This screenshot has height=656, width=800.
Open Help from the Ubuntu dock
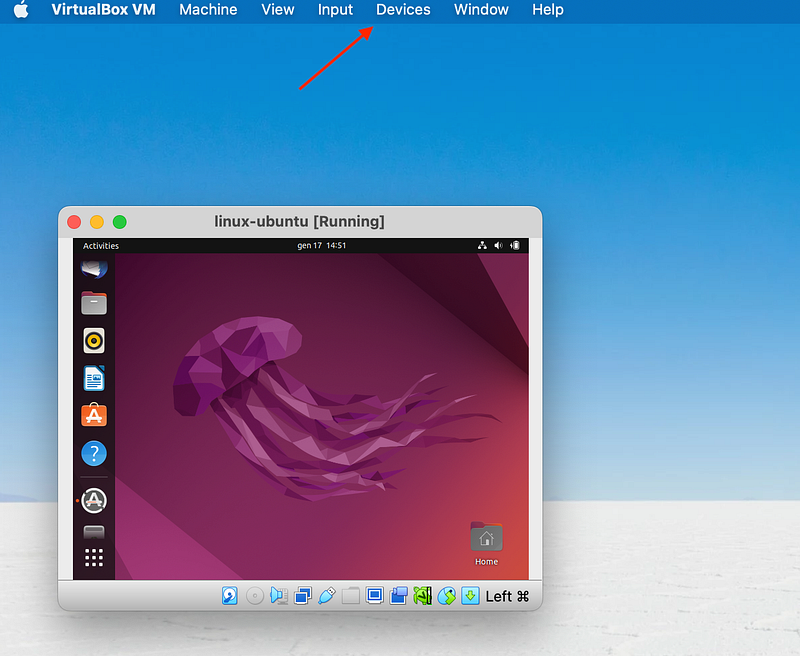tap(94, 453)
